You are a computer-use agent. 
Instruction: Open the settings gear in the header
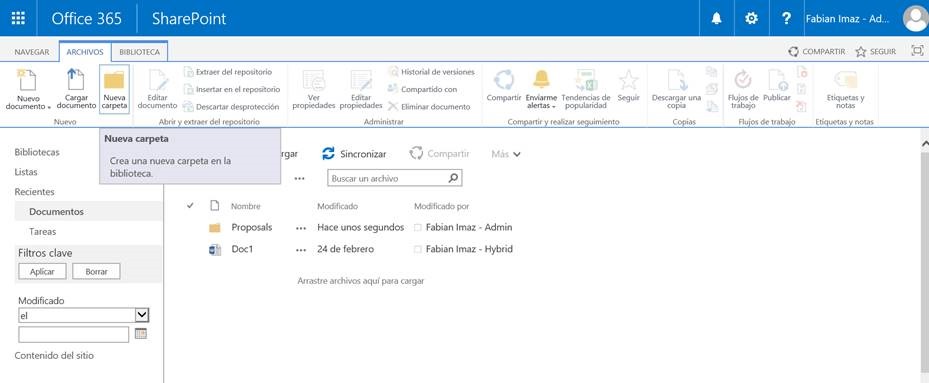point(751,18)
